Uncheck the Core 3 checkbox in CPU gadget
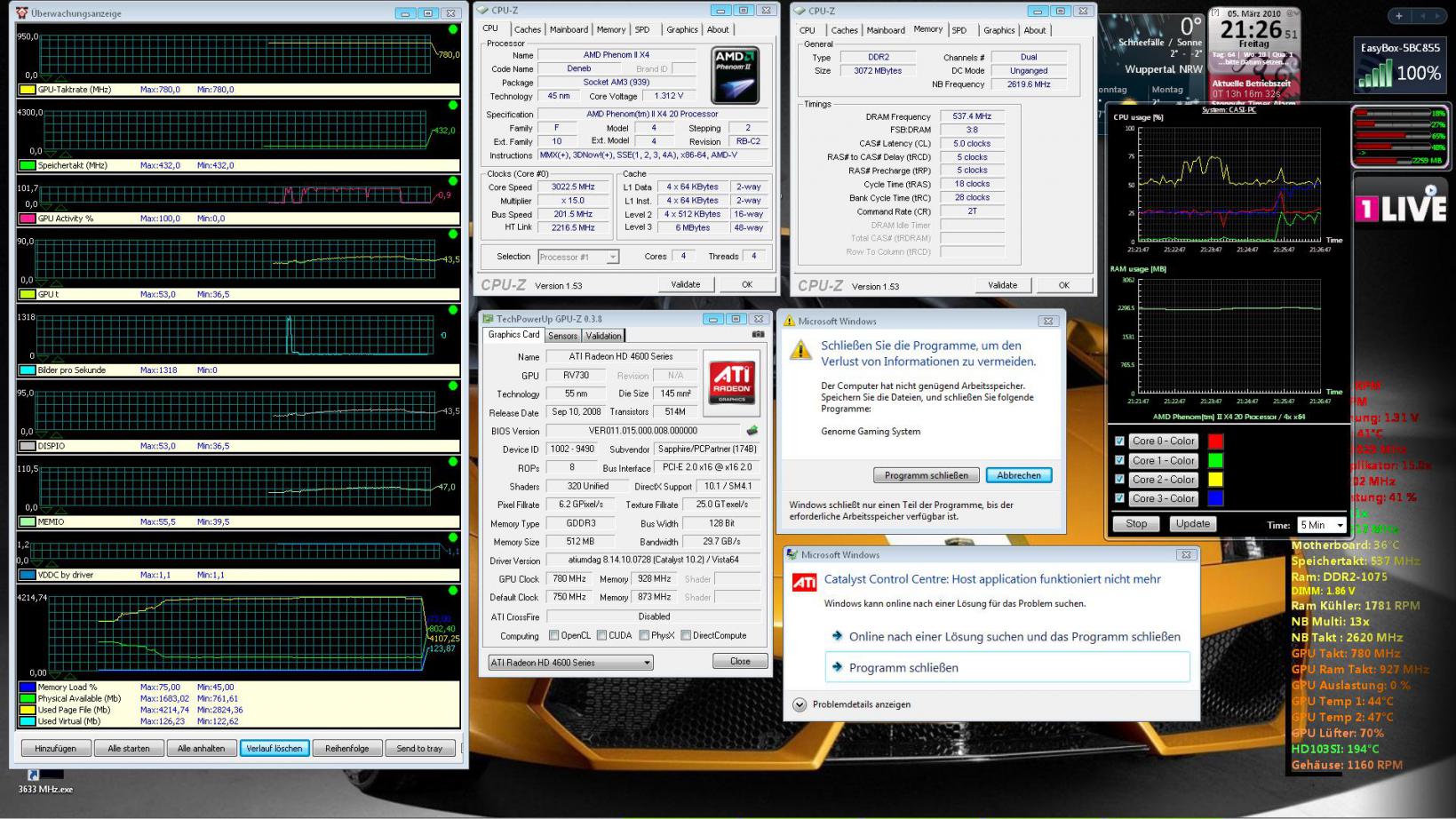 coord(1119,498)
